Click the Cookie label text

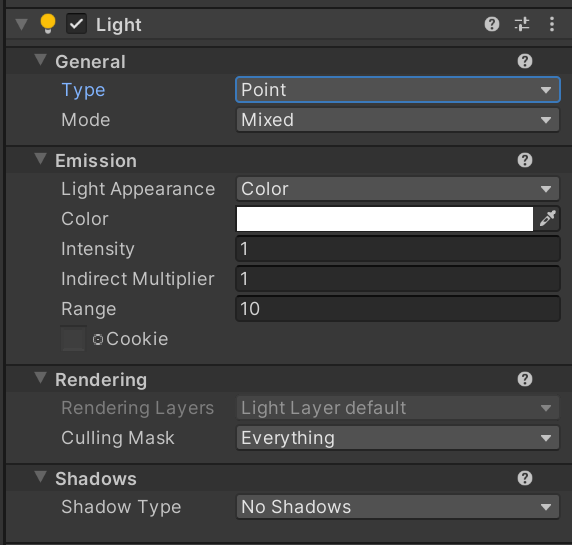(x=137, y=339)
